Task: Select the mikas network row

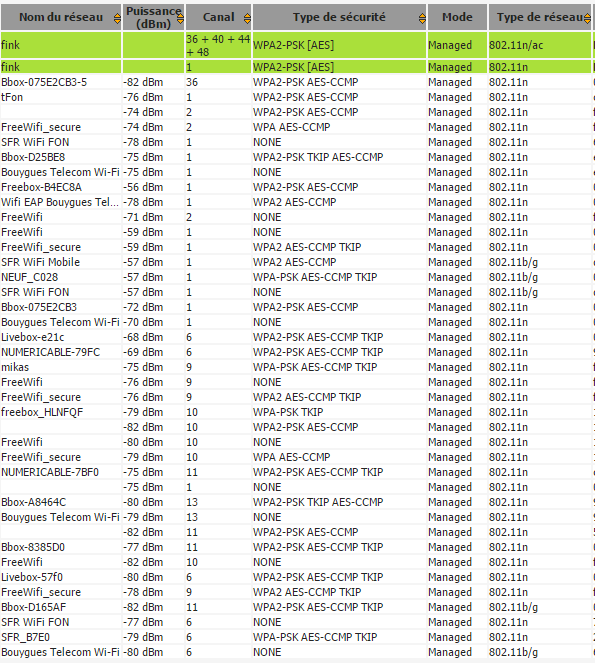Action: [297, 367]
